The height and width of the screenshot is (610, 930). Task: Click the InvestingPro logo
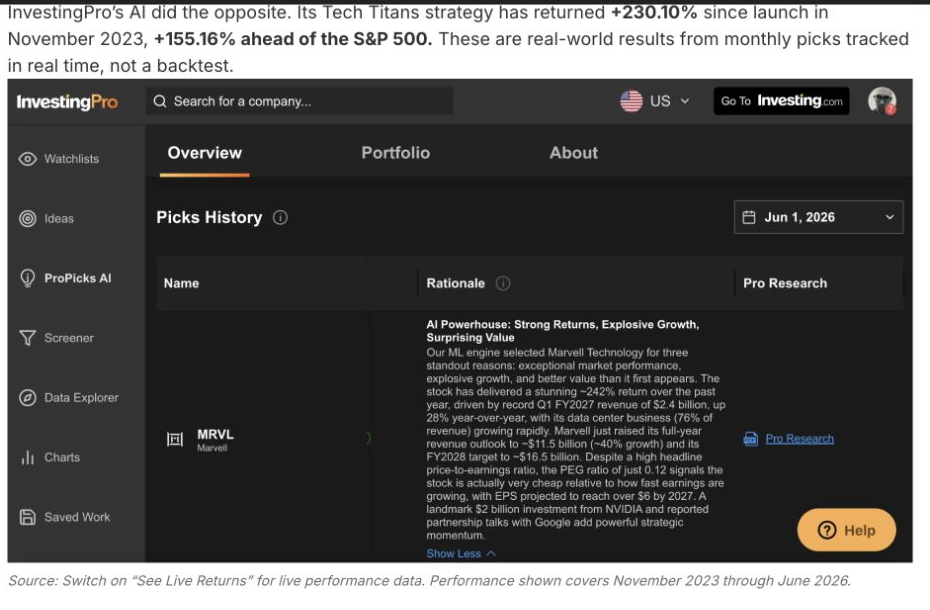[67, 101]
